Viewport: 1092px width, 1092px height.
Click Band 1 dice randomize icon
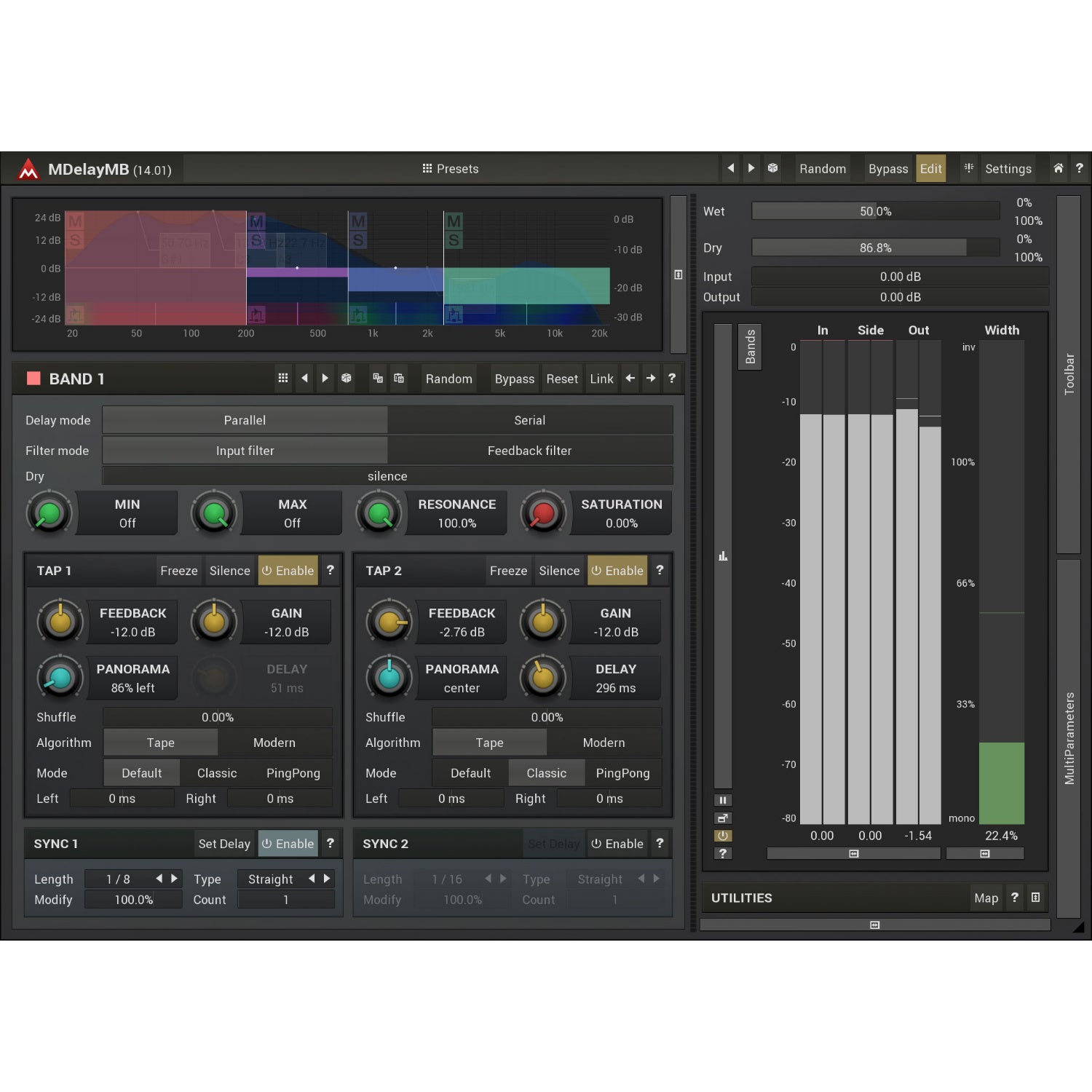347,378
